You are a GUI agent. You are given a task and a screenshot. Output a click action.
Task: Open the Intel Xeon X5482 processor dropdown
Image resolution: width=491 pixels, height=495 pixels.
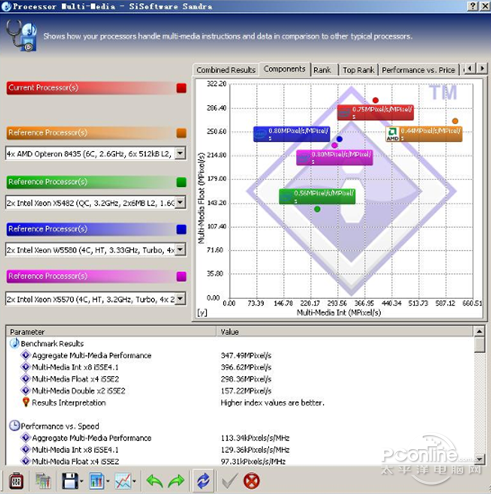pyautogui.click(x=180, y=202)
